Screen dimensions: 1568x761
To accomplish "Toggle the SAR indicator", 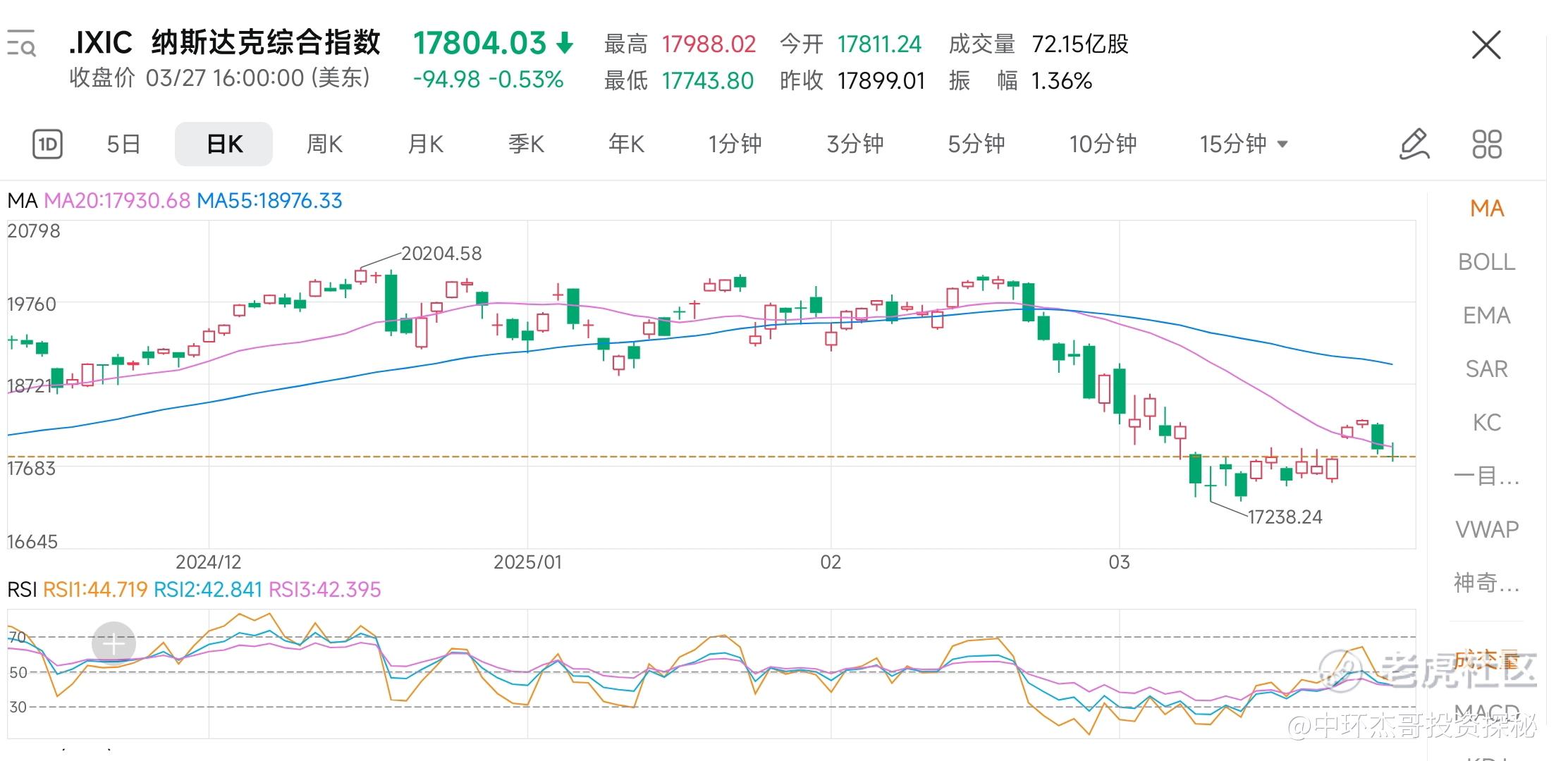I will click(x=1486, y=369).
